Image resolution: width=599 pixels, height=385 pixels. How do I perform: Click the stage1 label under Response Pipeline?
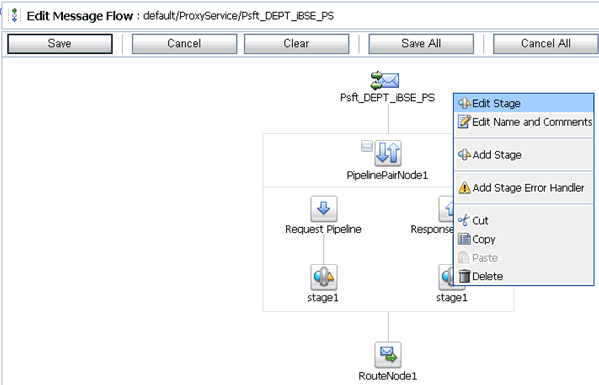(452, 298)
